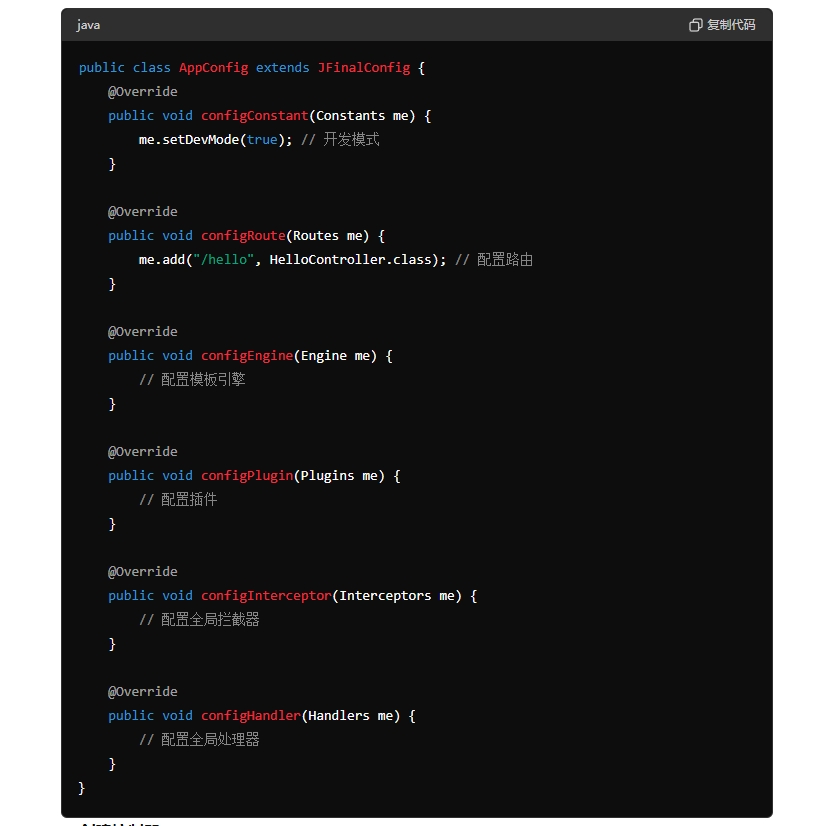Click 'configHandler' method name
The image size is (826, 826).
(x=251, y=716)
